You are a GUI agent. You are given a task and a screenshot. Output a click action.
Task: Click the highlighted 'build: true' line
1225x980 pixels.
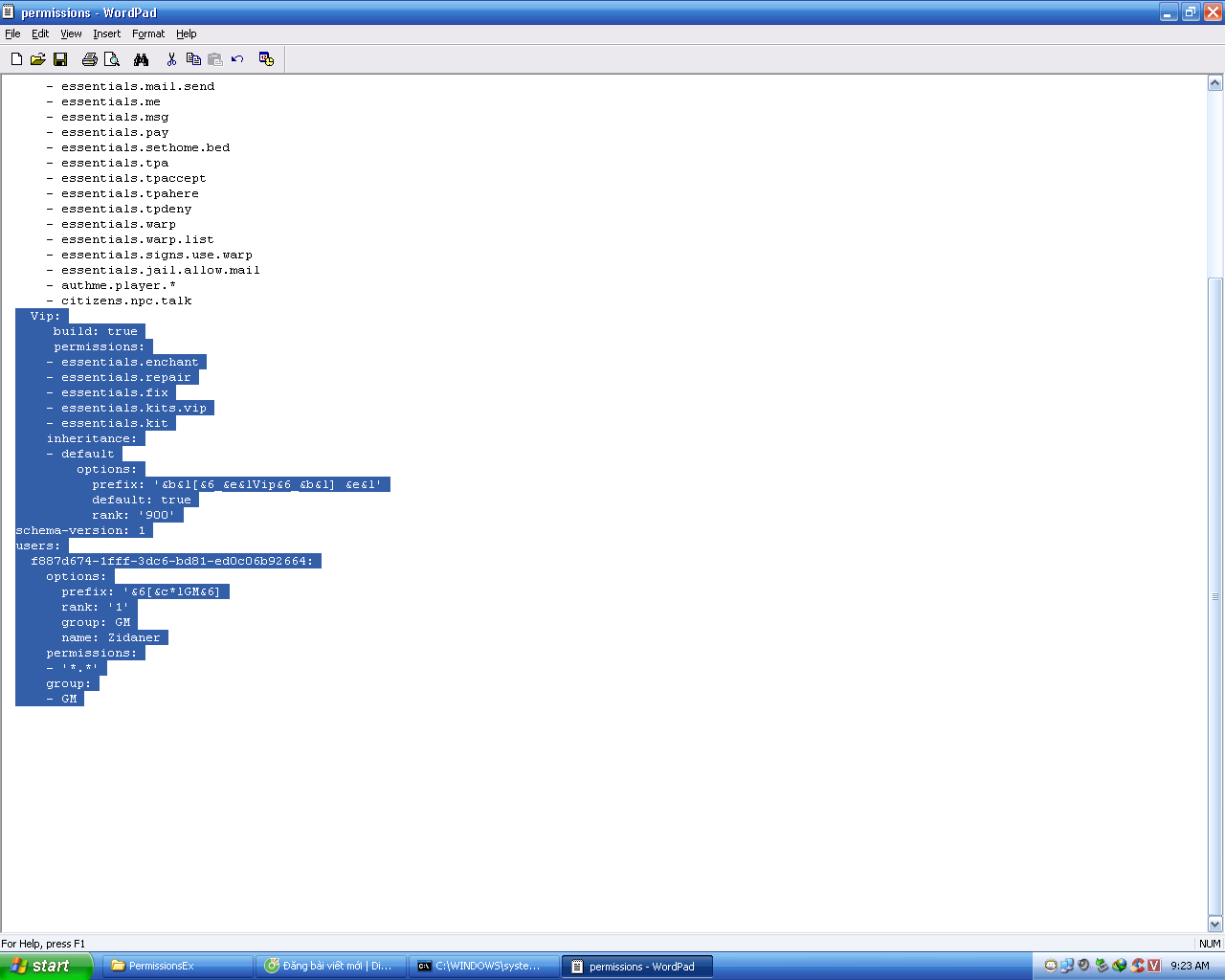96,331
